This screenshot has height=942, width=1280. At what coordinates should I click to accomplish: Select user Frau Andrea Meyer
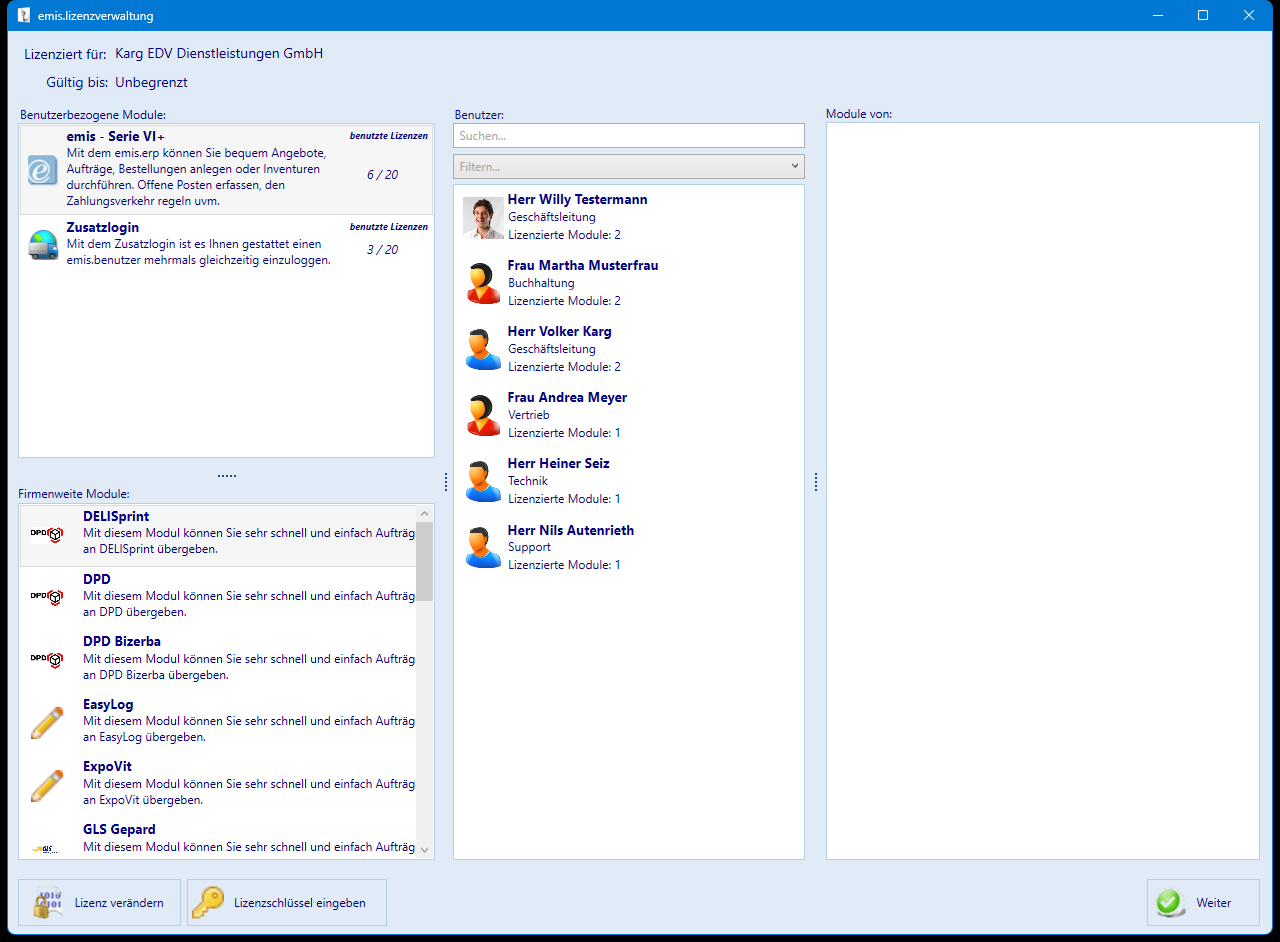pos(629,415)
